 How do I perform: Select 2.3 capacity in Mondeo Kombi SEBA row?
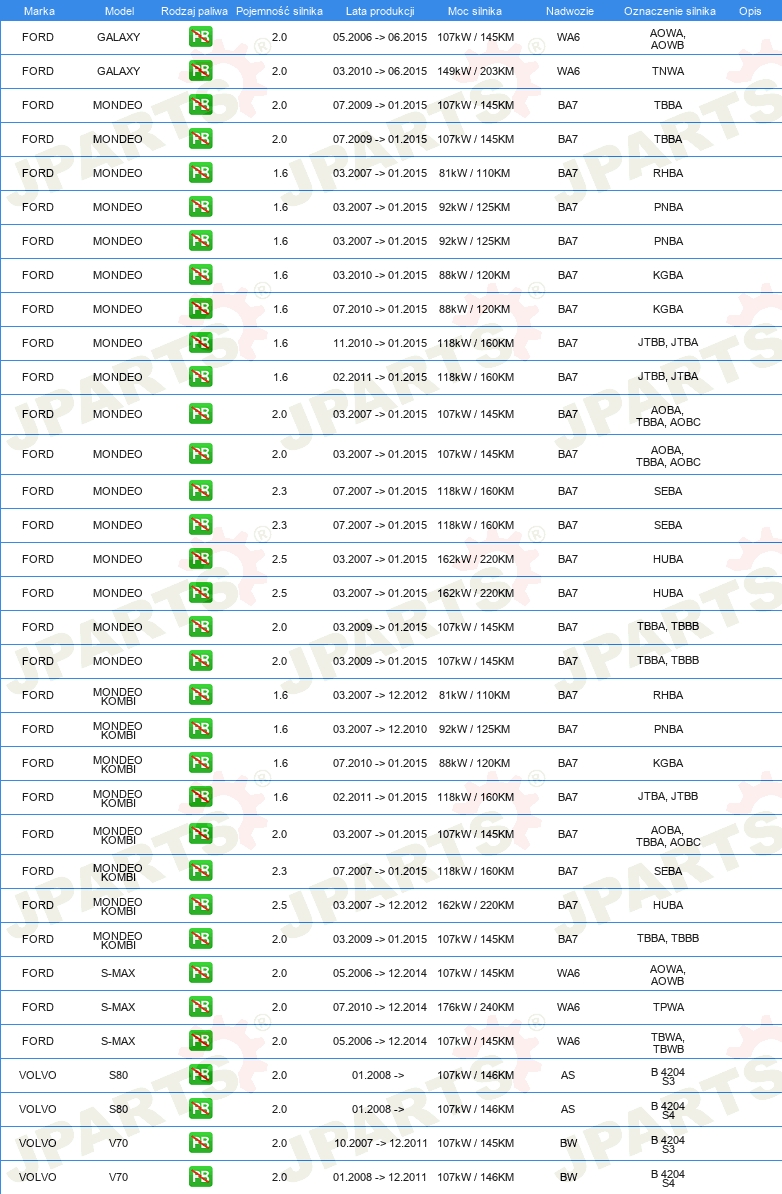click(x=279, y=870)
